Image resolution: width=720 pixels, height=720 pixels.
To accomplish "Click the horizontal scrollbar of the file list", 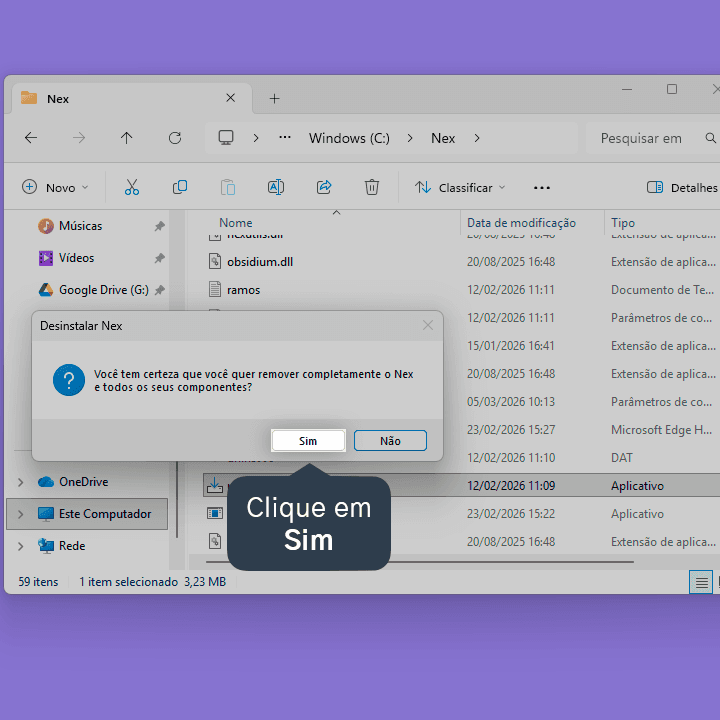I will [420, 562].
